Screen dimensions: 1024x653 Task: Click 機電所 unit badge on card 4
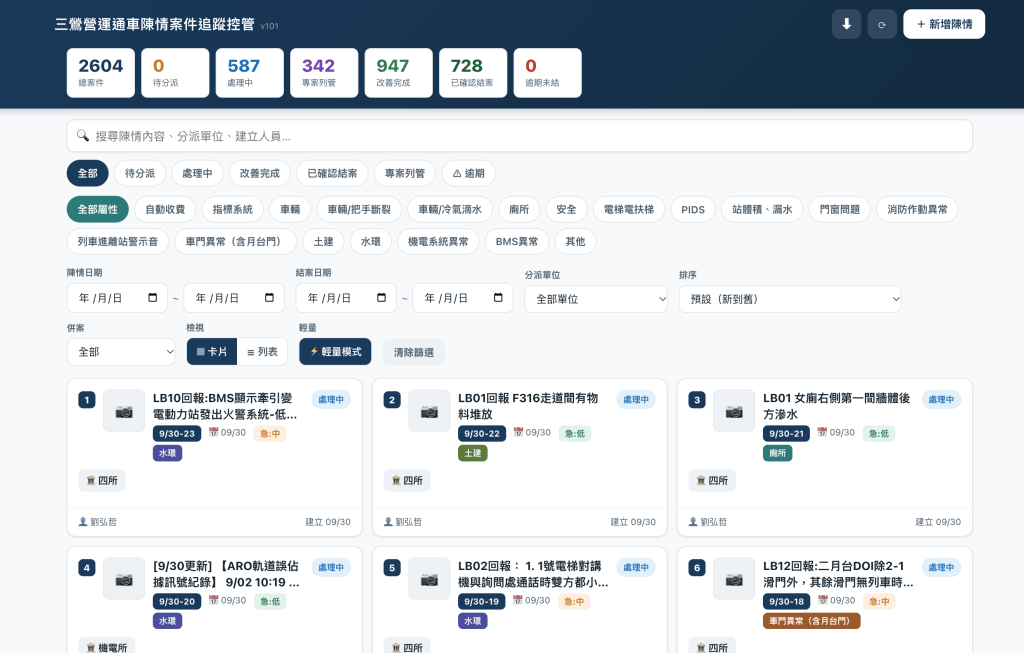(x=107, y=647)
